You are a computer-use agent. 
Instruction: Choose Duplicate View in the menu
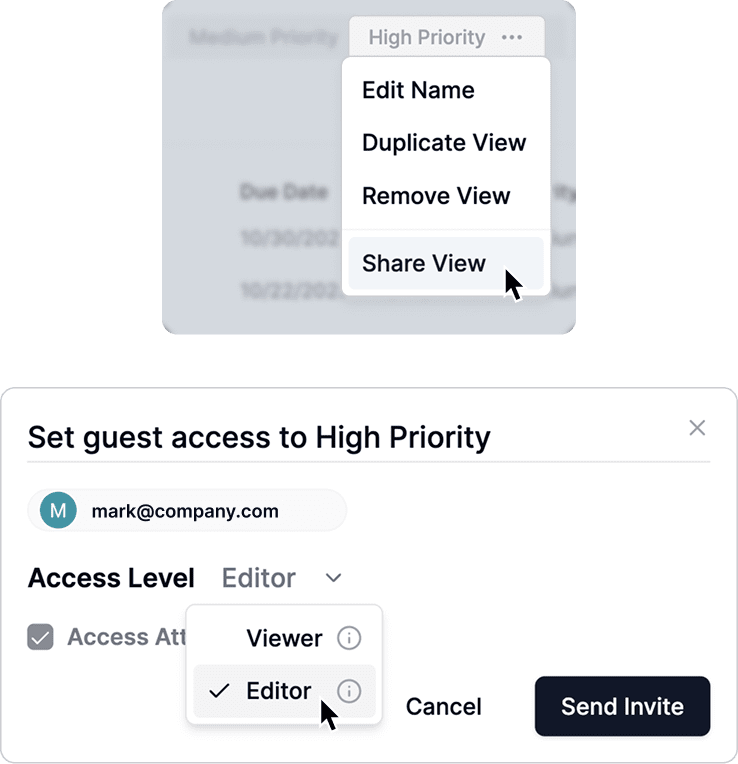click(x=444, y=143)
